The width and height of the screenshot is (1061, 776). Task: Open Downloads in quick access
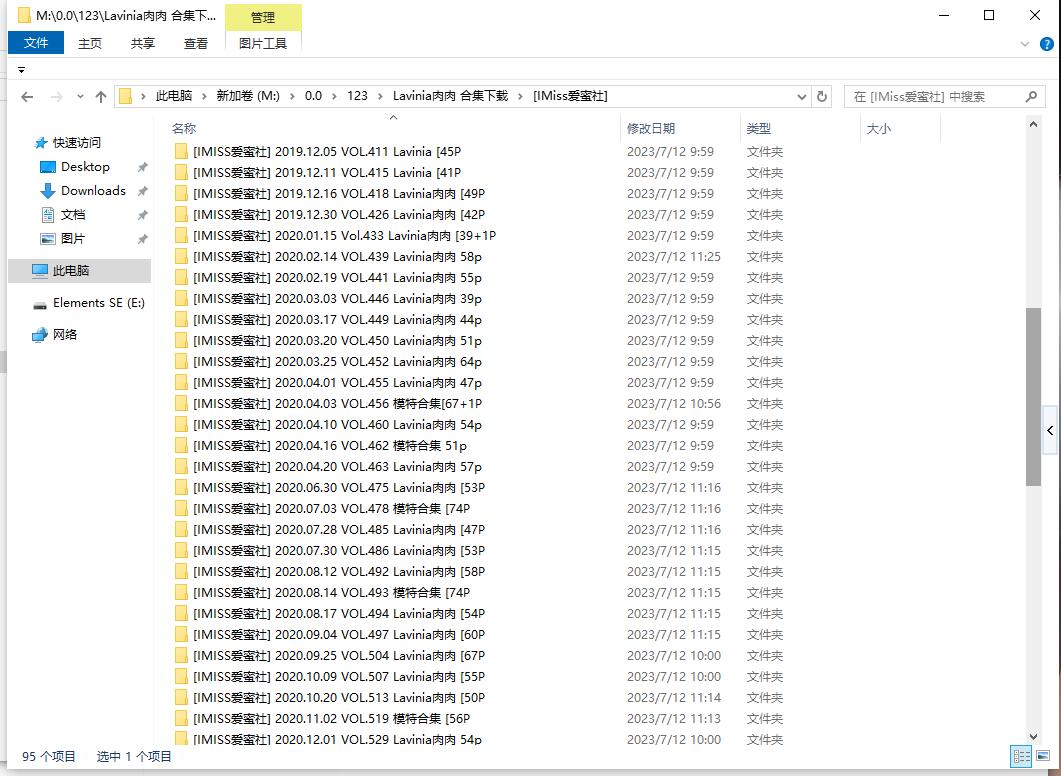(x=93, y=191)
